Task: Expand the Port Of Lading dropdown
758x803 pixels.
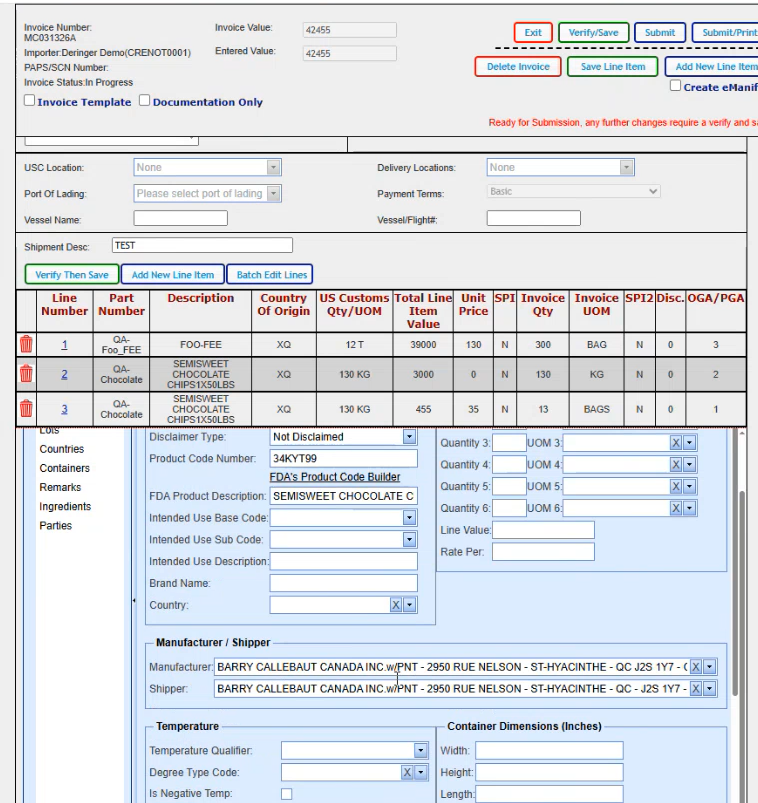Action: [273, 194]
